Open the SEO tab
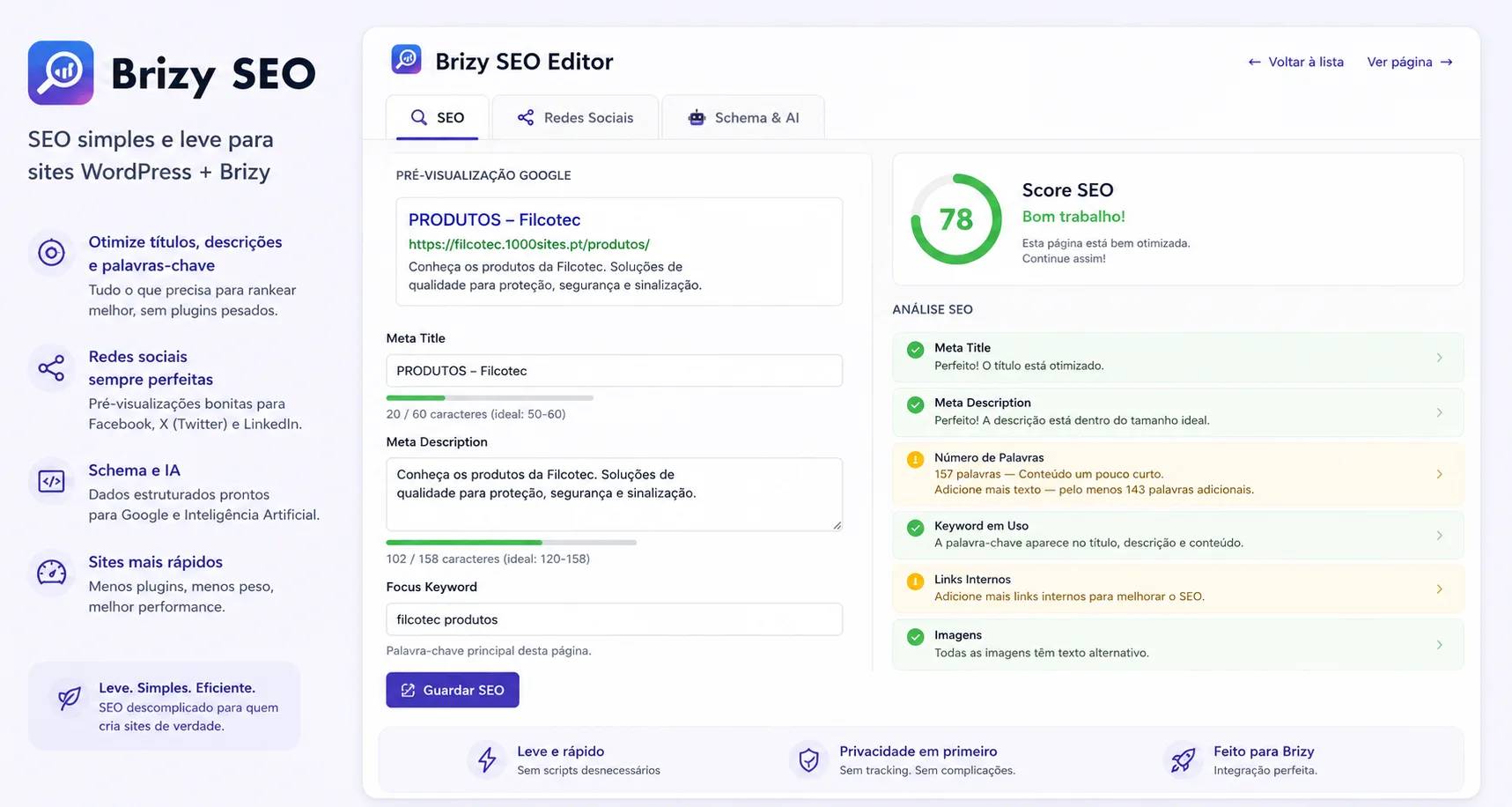Screen dimensions: 1512x807 tap(437, 117)
